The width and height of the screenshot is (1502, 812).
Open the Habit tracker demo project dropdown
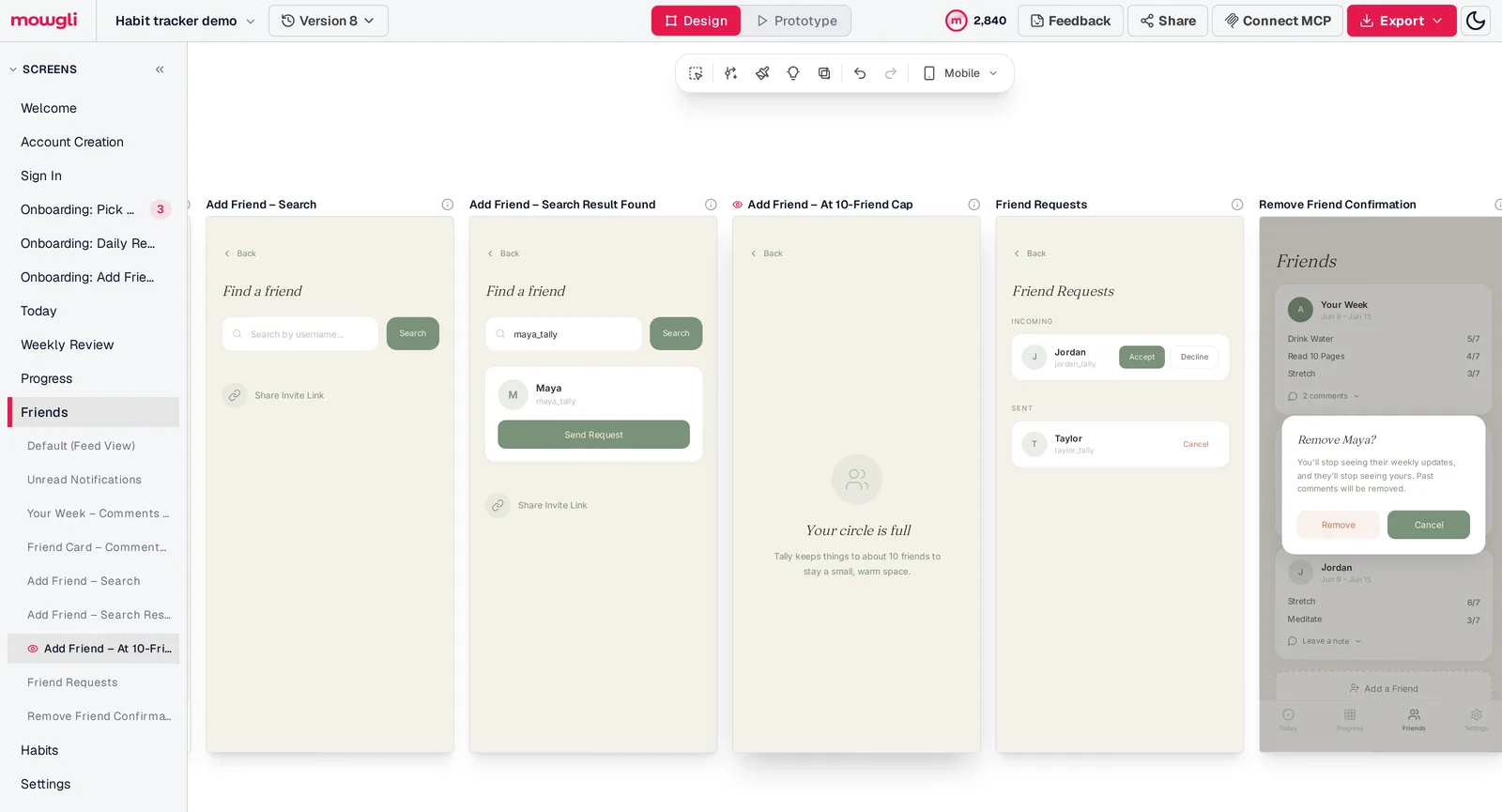(185, 21)
